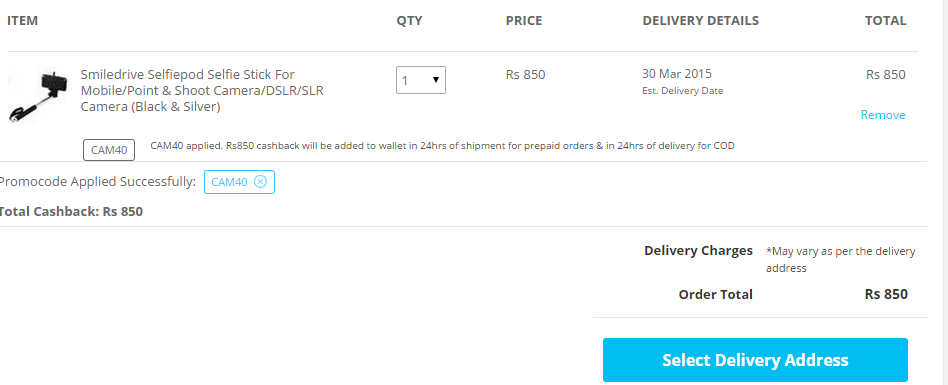Click the ITEM column header

coord(22,21)
